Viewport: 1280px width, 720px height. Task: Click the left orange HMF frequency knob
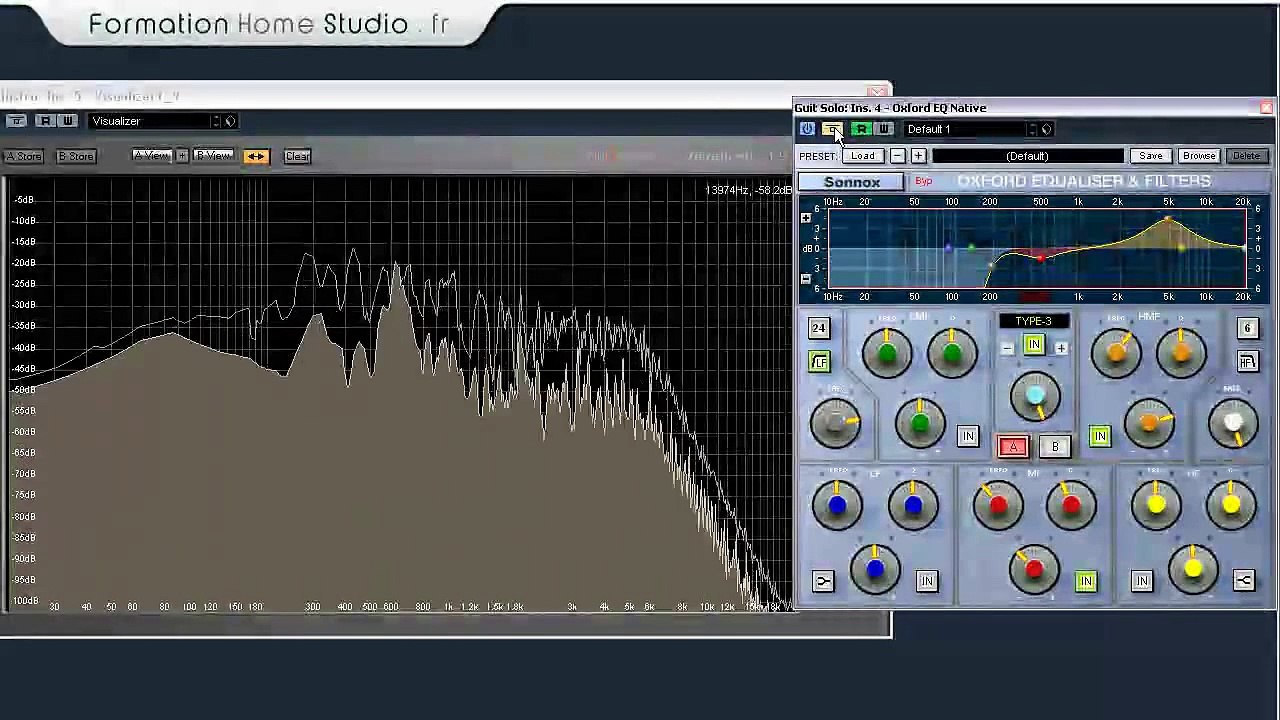coord(1116,353)
